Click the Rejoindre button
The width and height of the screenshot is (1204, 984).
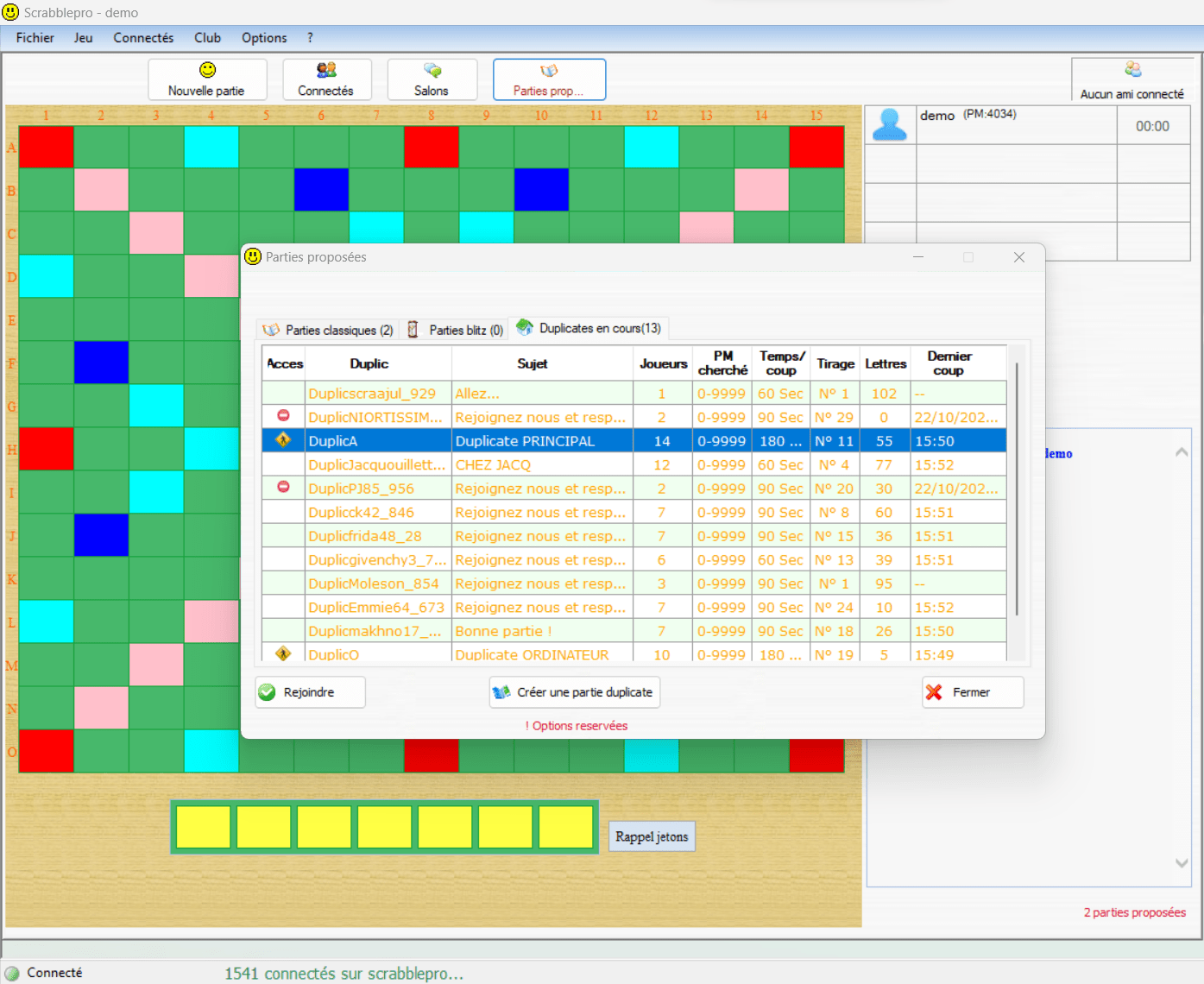pyautogui.click(x=310, y=692)
